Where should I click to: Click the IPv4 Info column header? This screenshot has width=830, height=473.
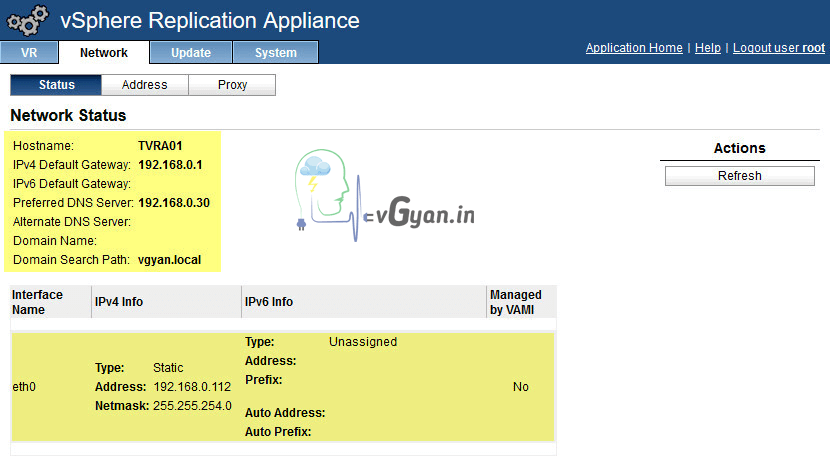pyautogui.click(x=121, y=302)
